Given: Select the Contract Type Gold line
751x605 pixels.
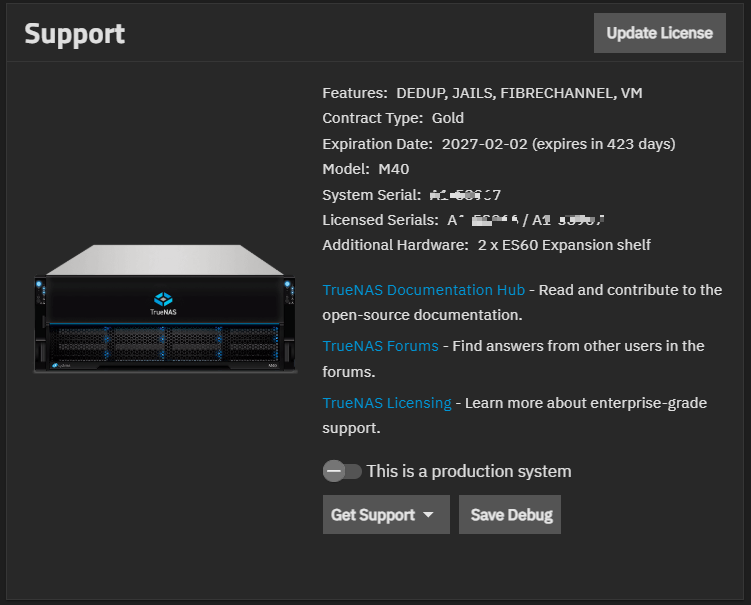Looking at the screenshot, I should (x=393, y=118).
